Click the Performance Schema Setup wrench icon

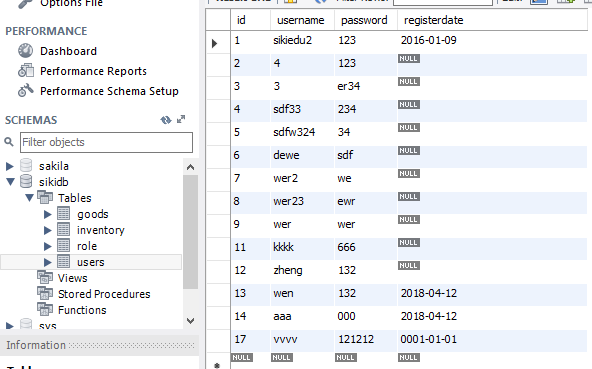26,91
